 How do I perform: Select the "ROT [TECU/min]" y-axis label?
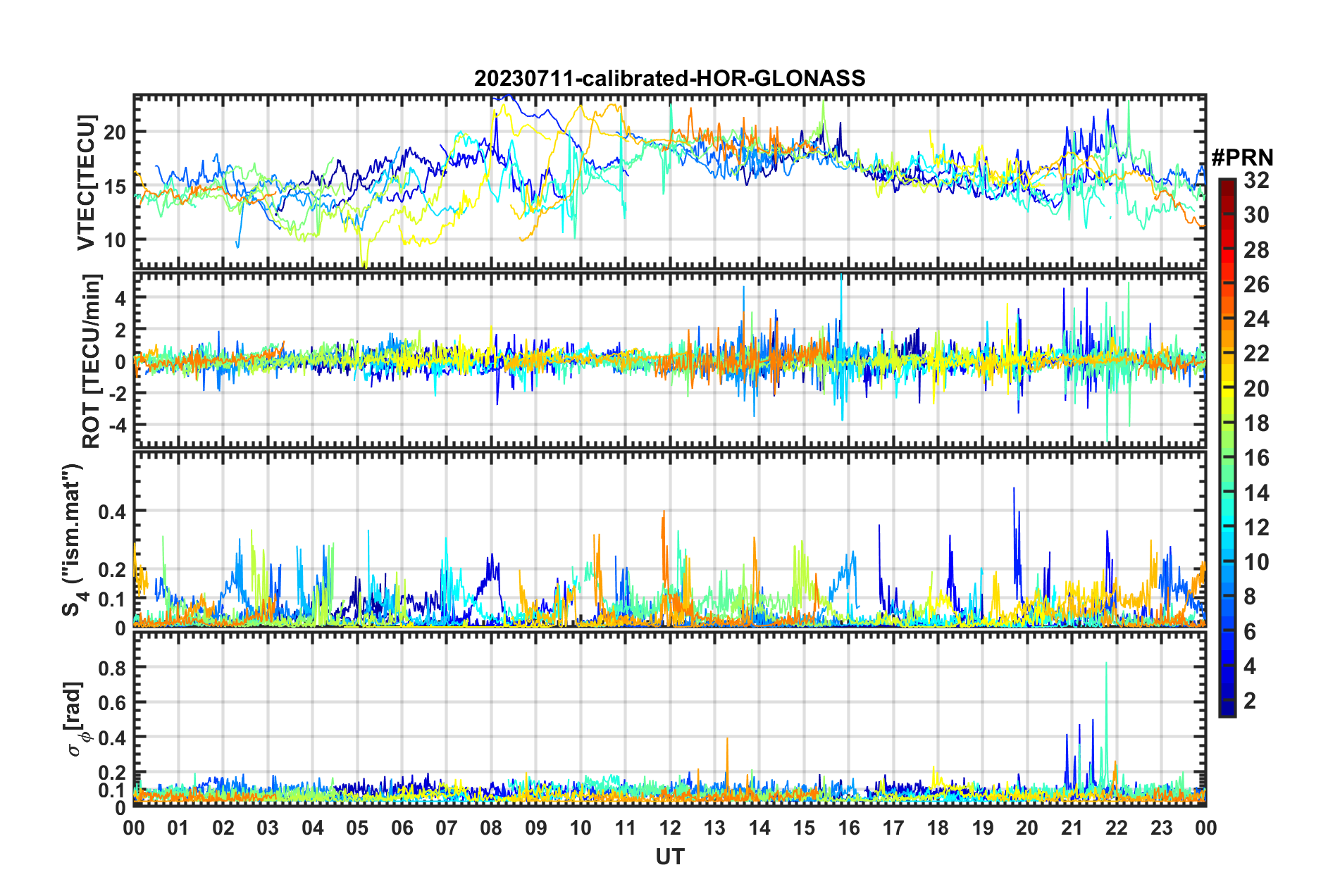pos(91,361)
